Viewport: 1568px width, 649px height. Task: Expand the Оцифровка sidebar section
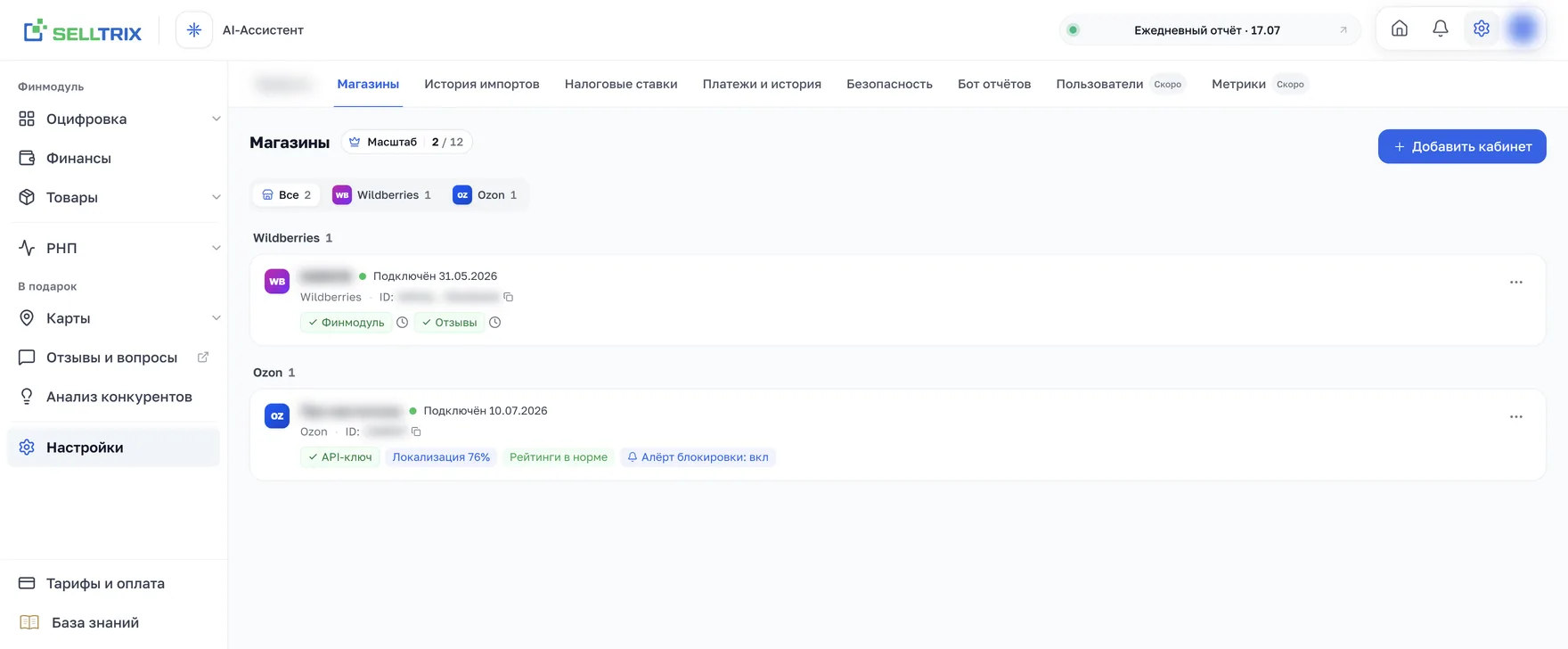click(x=216, y=119)
